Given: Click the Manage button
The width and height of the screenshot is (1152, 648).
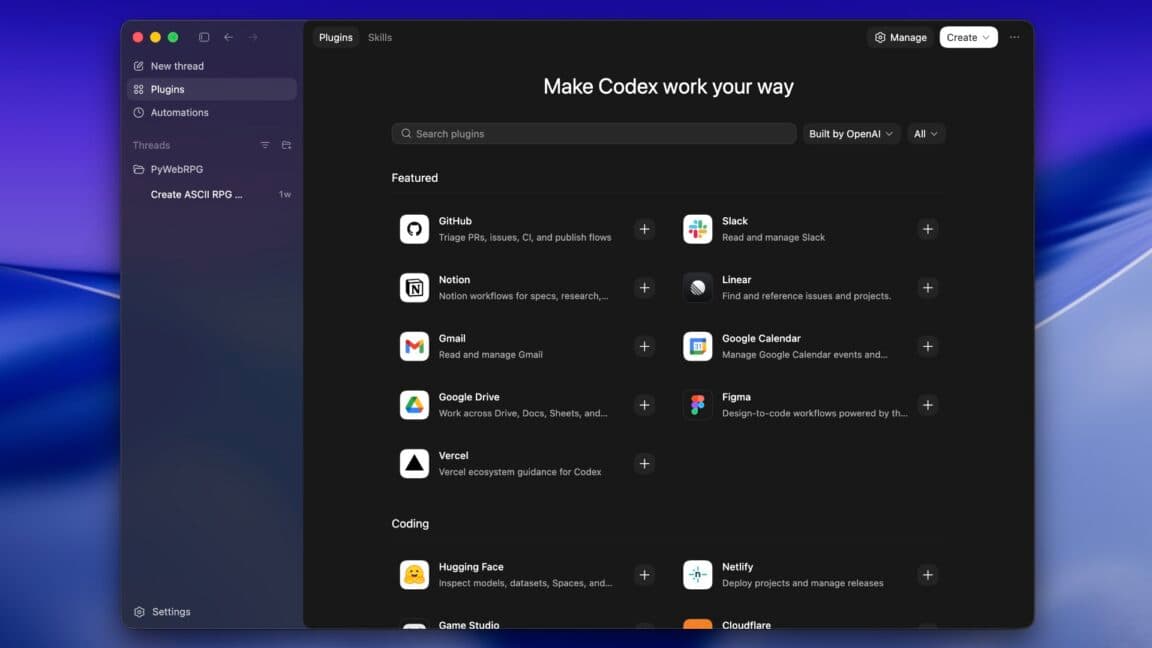Looking at the screenshot, I should tap(899, 36).
